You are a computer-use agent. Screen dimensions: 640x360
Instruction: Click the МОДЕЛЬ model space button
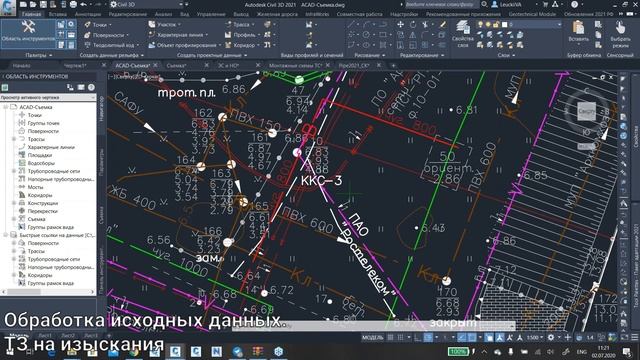[372, 338]
